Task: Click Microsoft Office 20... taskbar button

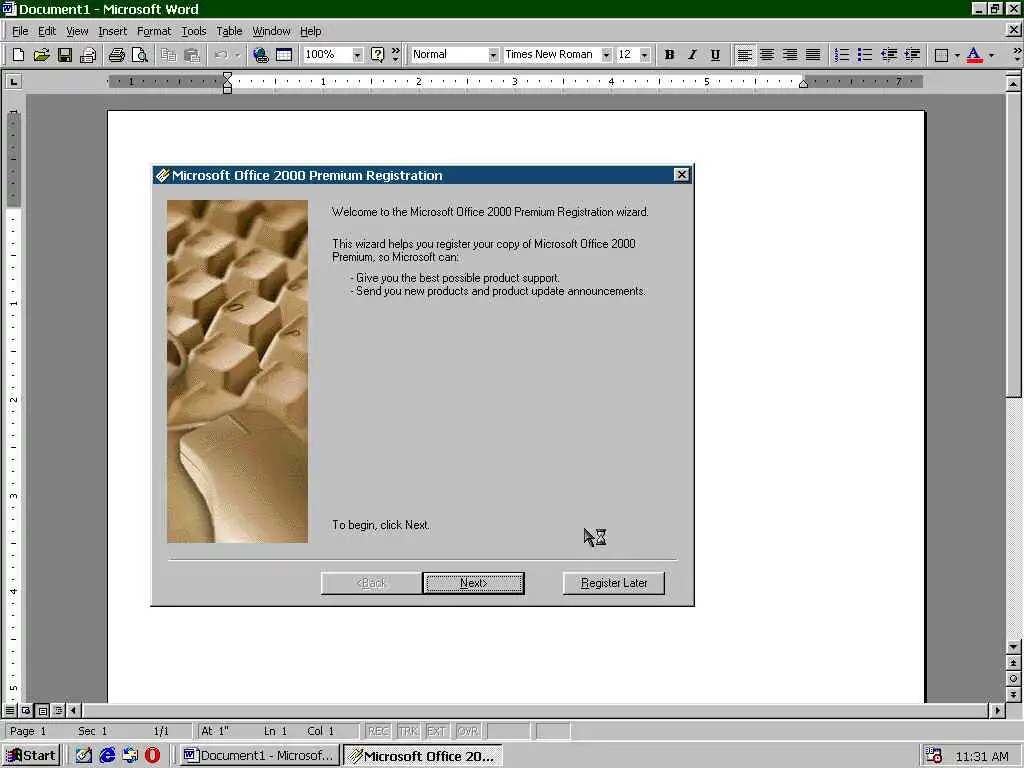Action: 423,756
